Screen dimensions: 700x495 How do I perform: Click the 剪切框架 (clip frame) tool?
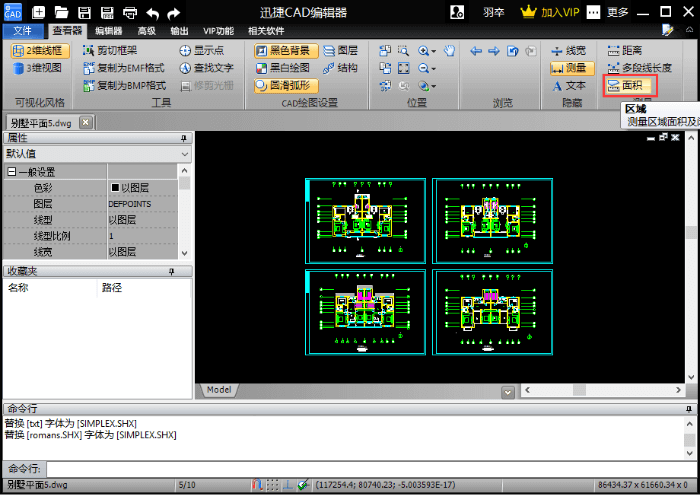tap(110, 50)
